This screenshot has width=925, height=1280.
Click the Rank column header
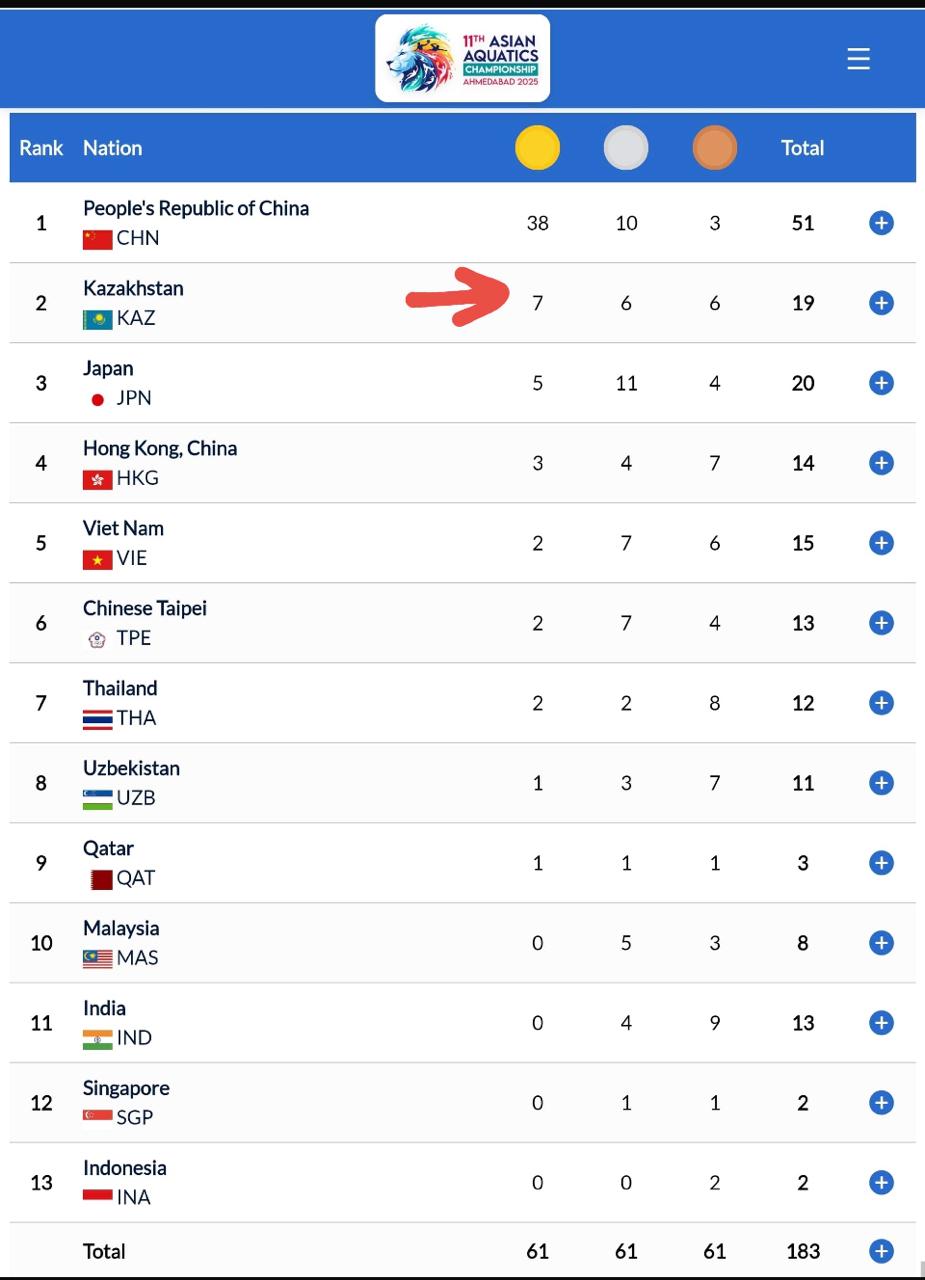coord(41,148)
